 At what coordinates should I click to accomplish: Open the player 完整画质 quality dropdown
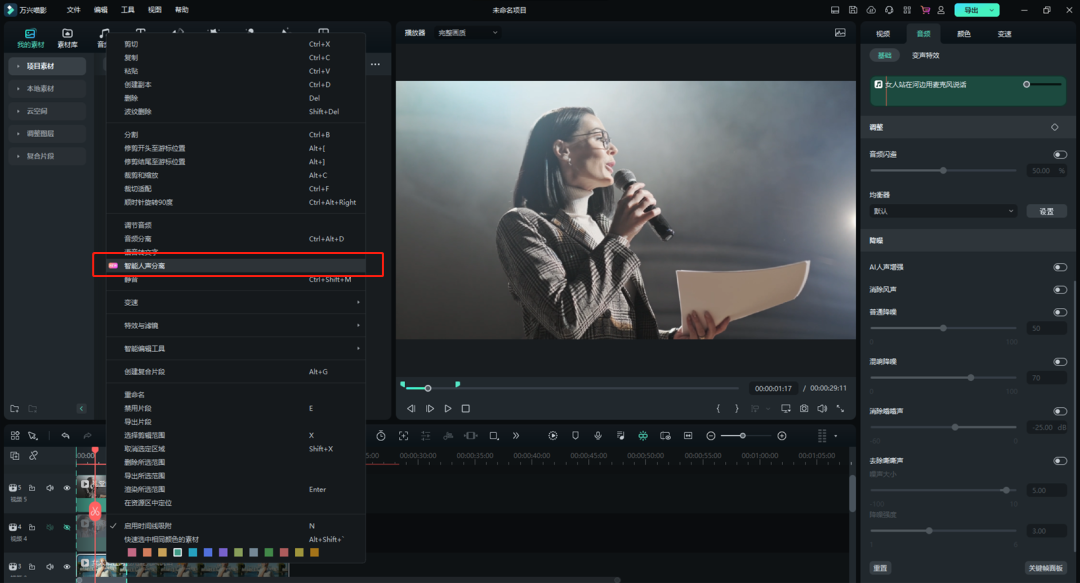tap(467, 32)
